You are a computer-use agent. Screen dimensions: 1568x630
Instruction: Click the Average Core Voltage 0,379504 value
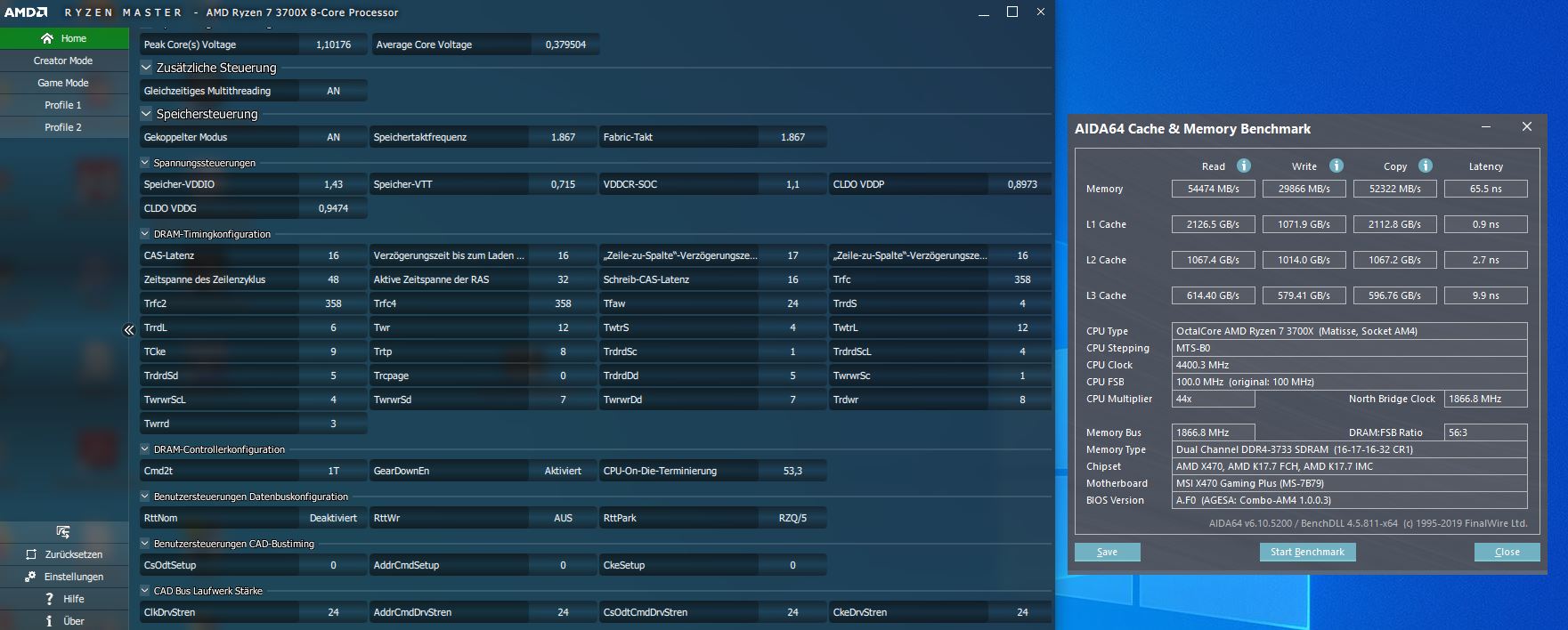[x=565, y=44]
